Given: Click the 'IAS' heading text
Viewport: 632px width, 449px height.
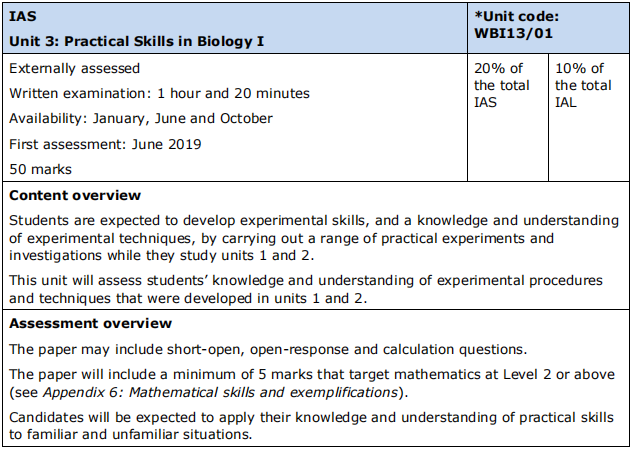Looking at the screenshot, I should 23,16.
